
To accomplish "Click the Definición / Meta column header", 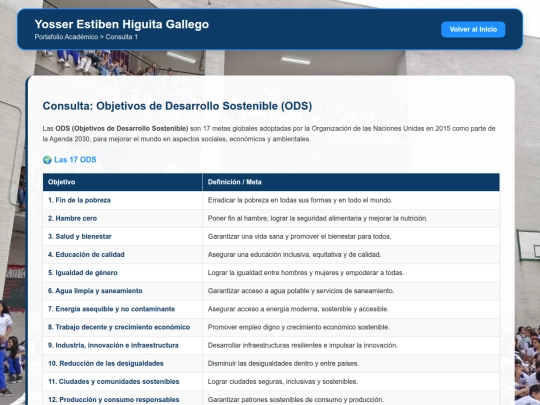I will [x=351, y=182].
